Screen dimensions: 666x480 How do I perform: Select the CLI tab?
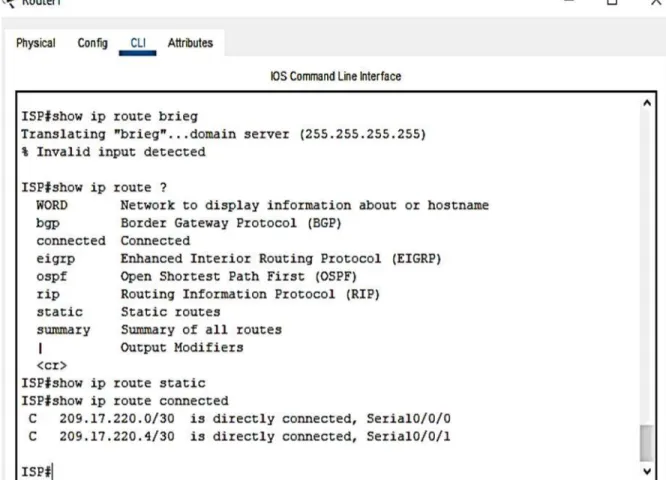pos(138,43)
